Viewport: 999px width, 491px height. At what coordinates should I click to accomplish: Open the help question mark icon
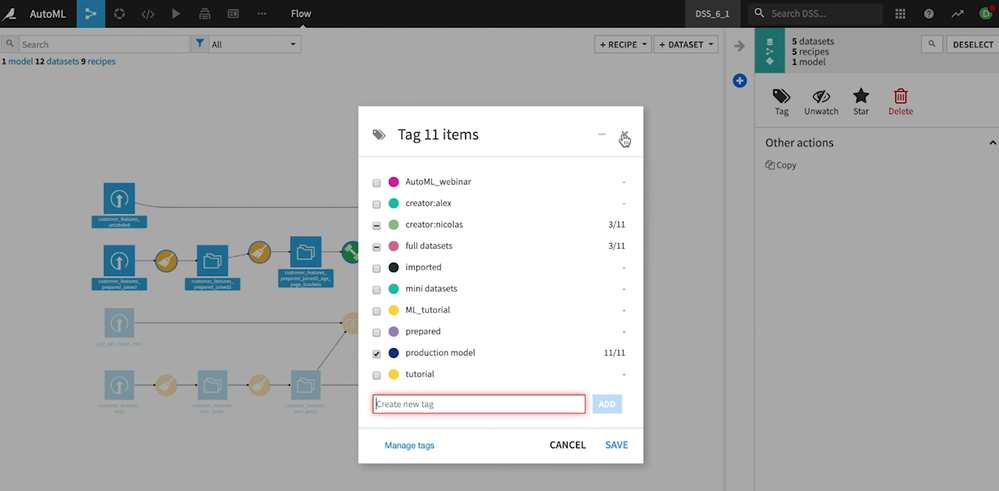point(929,13)
